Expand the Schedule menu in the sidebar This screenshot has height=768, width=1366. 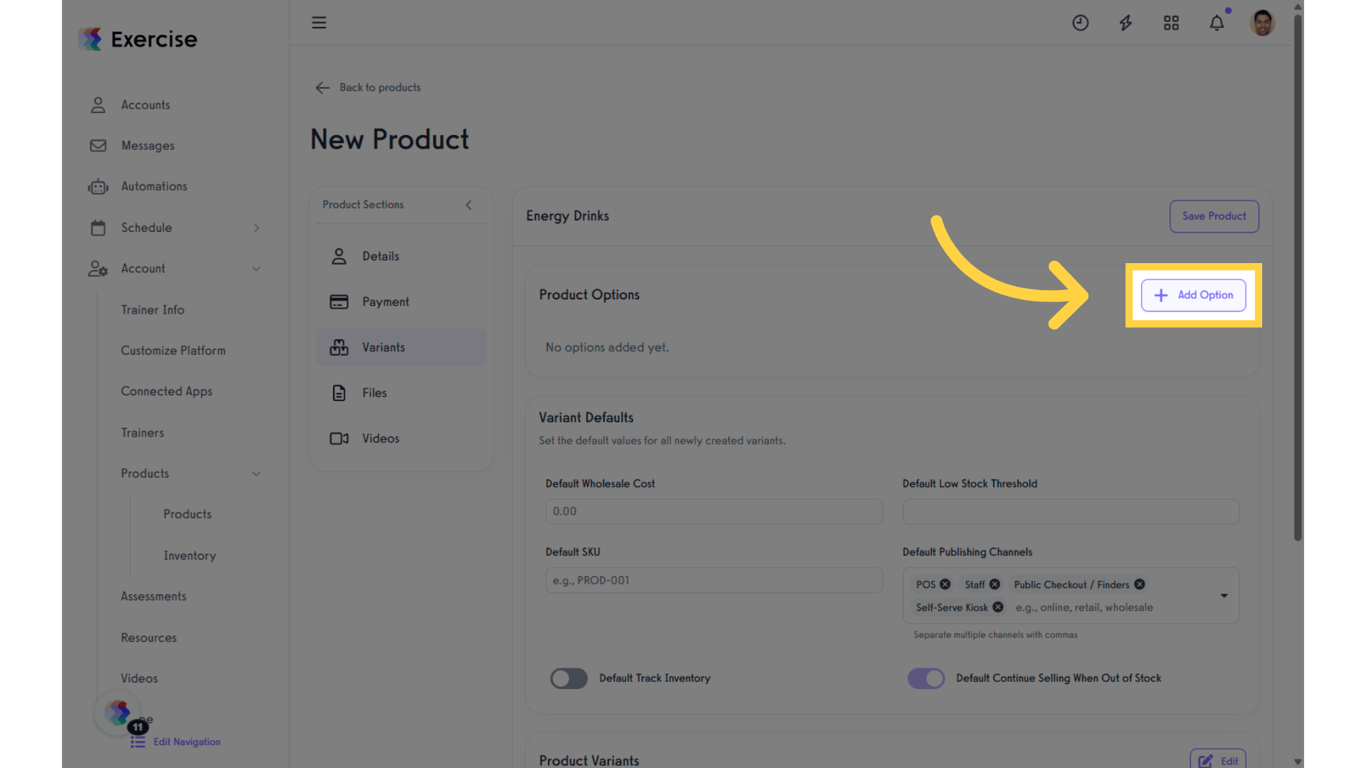click(x=255, y=227)
